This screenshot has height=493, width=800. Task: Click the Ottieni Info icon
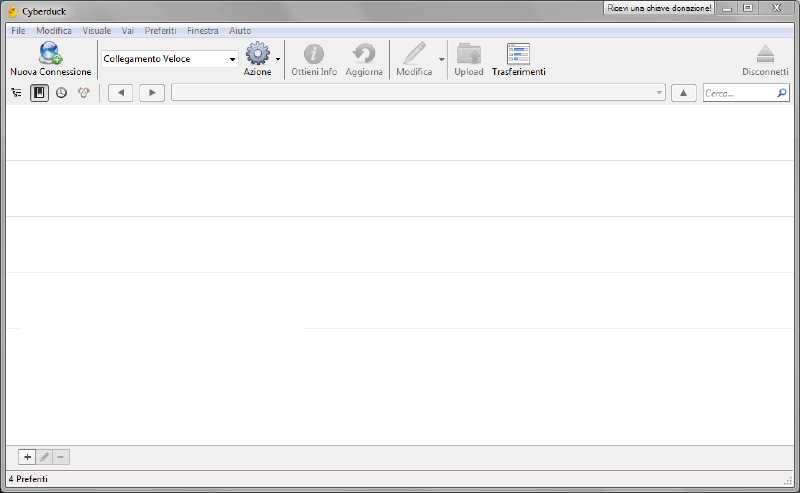pos(314,54)
